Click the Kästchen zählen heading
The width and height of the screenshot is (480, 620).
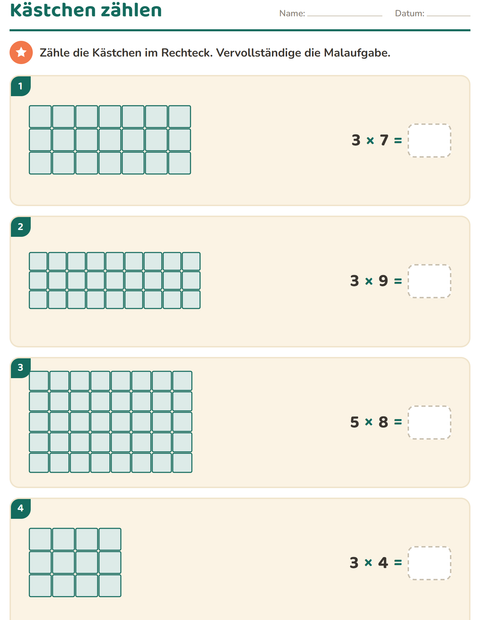pos(86,10)
